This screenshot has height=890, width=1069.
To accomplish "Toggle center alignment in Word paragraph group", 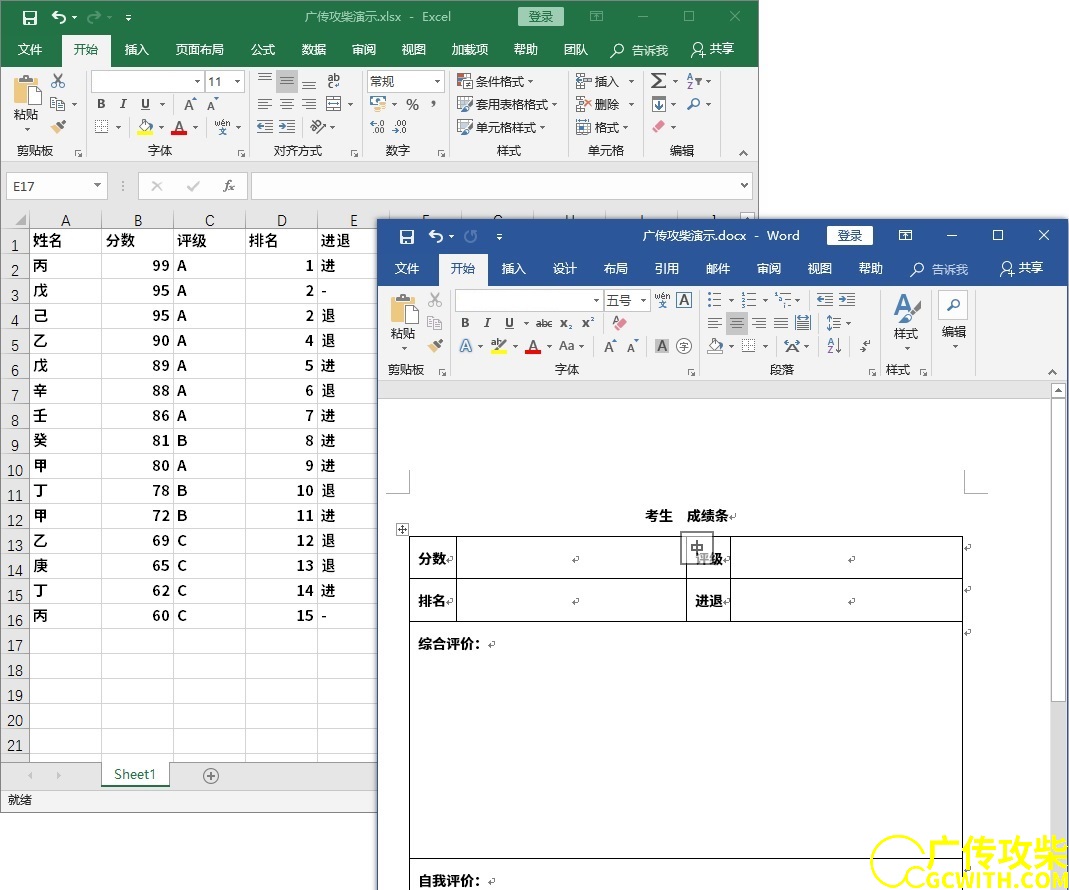I will coord(736,323).
